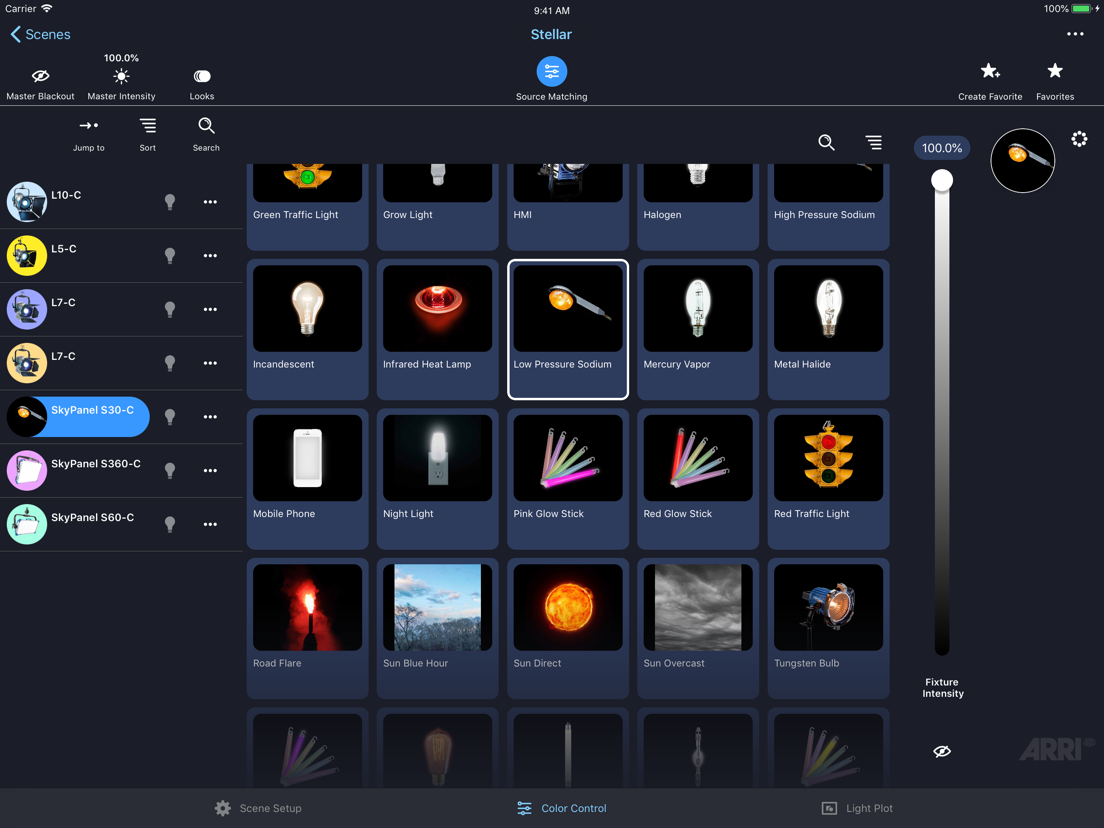Viewport: 1104px width, 828px height.
Task: Open the top-right more options menu
Action: 1074,34
